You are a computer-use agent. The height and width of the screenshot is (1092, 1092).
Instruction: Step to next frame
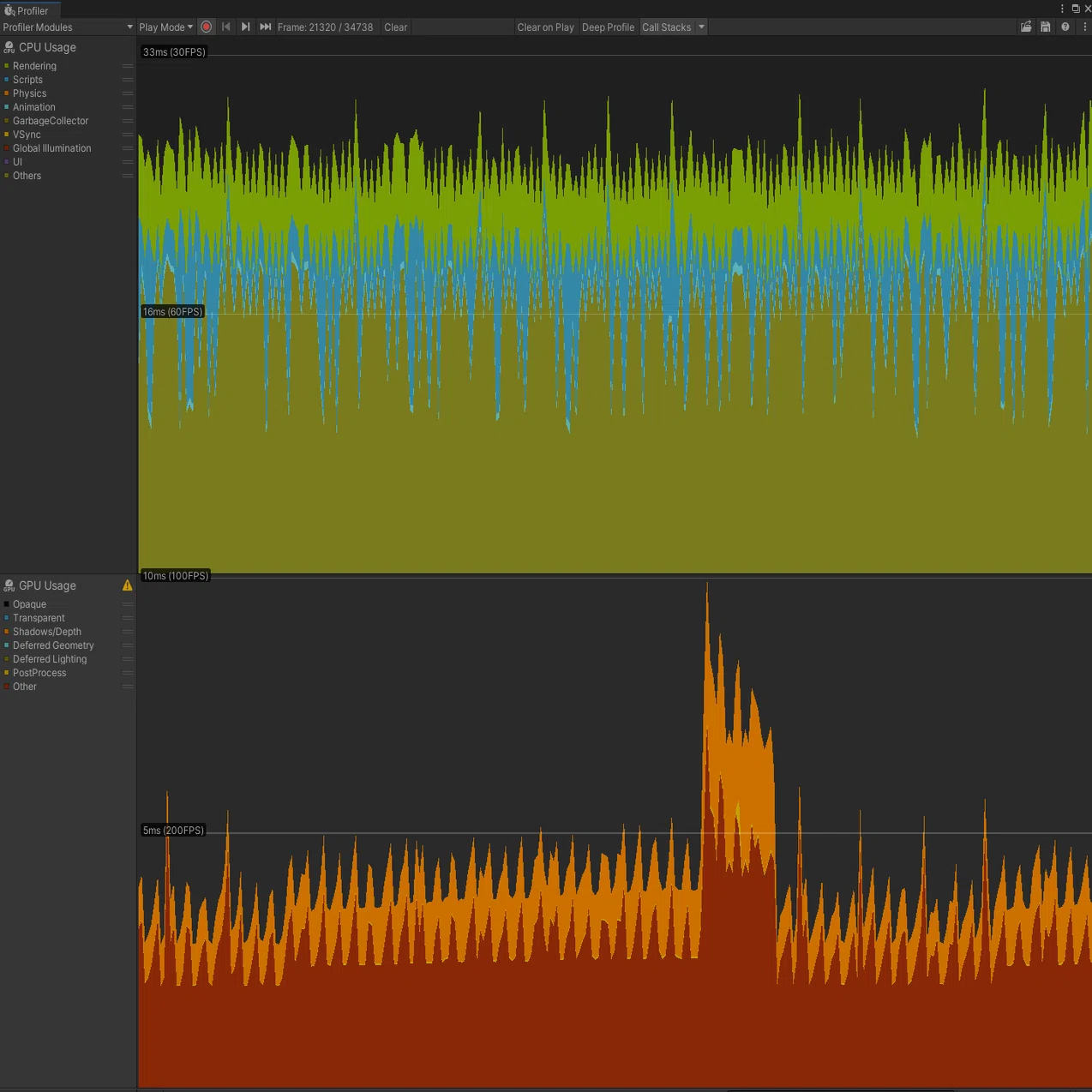tap(245, 27)
